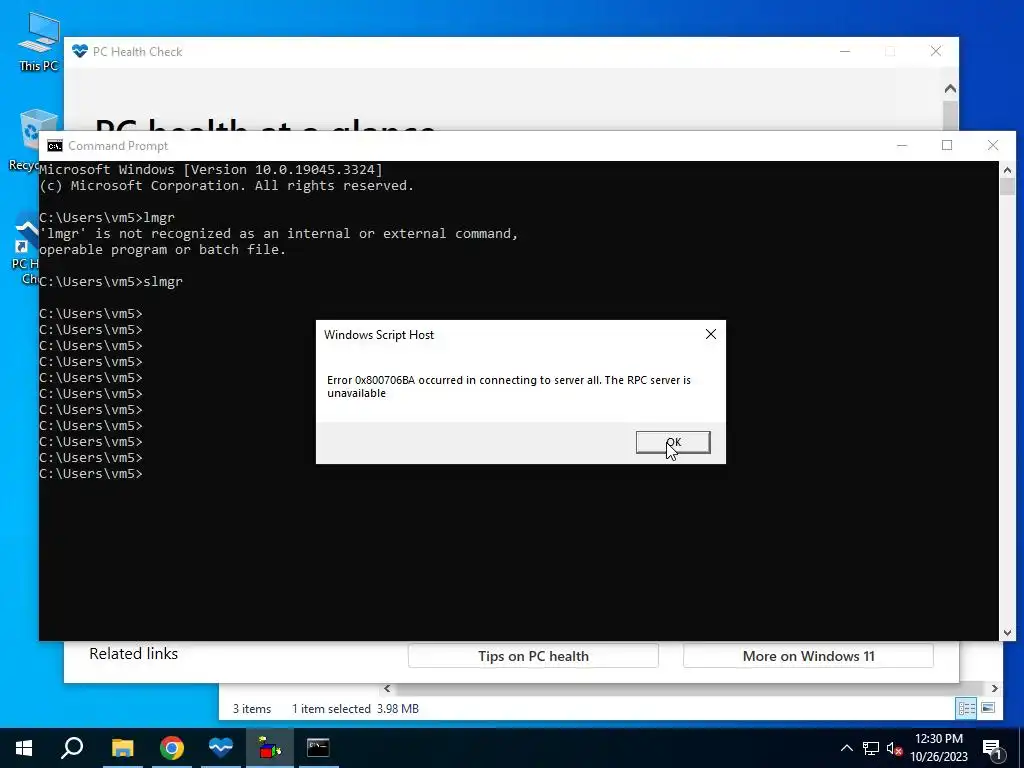
Task: Minimize the PC Health Check window
Action: click(x=845, y=51)
